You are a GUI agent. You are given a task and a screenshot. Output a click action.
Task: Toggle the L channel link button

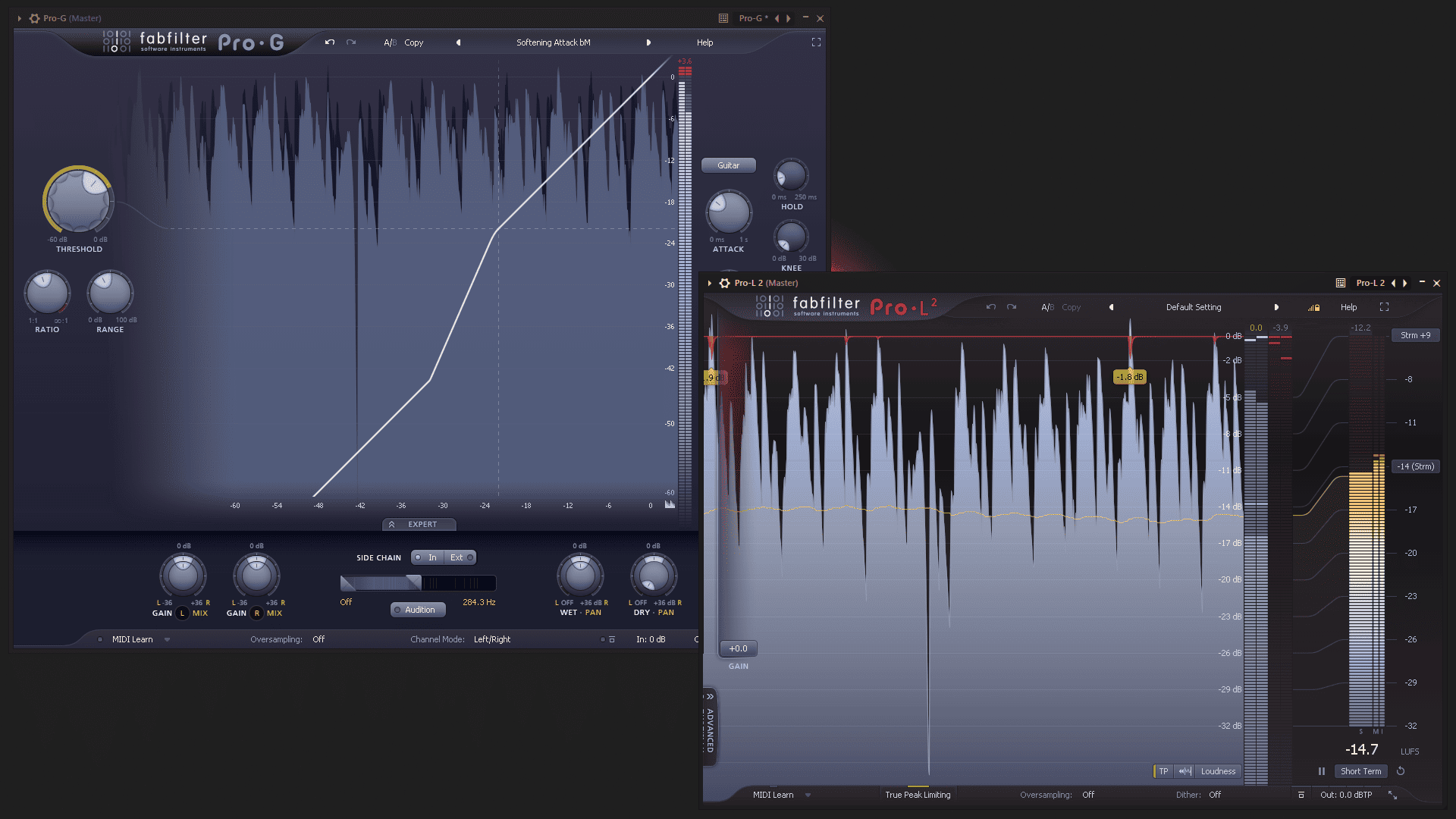[x=182, y=613]
